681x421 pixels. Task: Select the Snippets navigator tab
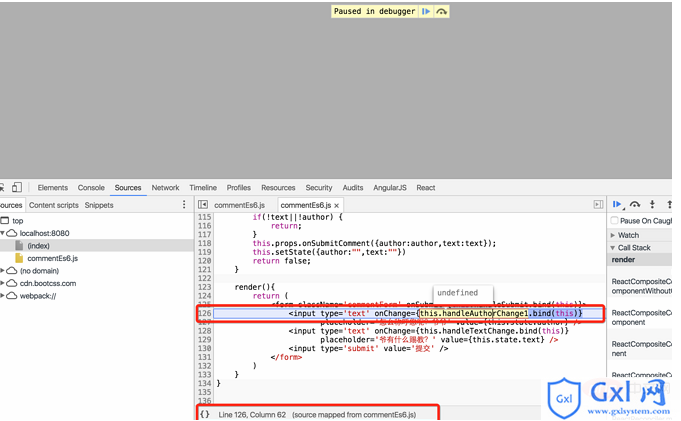pos(99,205)
